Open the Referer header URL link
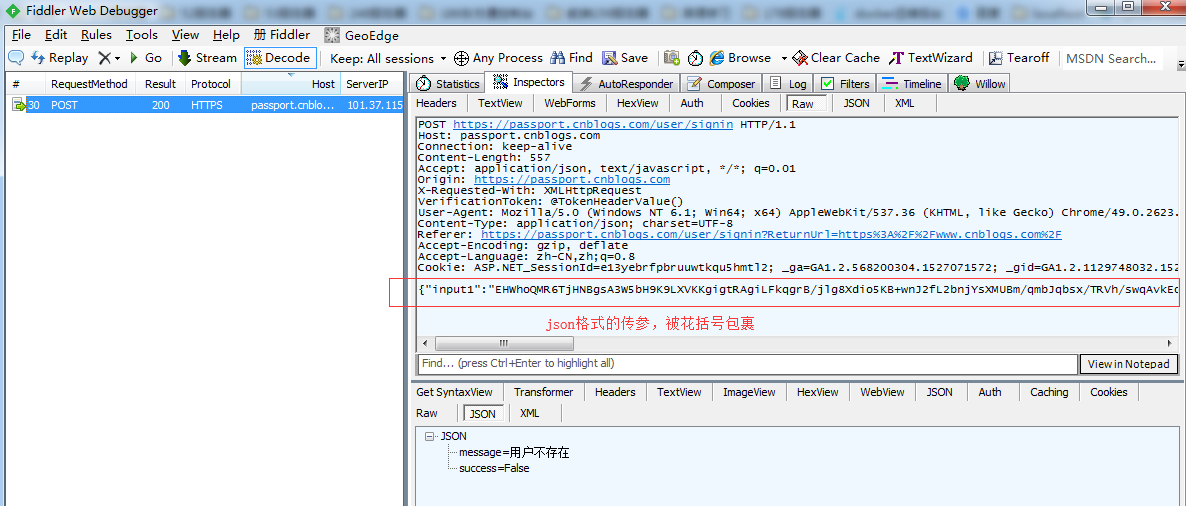The image size is (1186, 506). (x=771, y=234)
